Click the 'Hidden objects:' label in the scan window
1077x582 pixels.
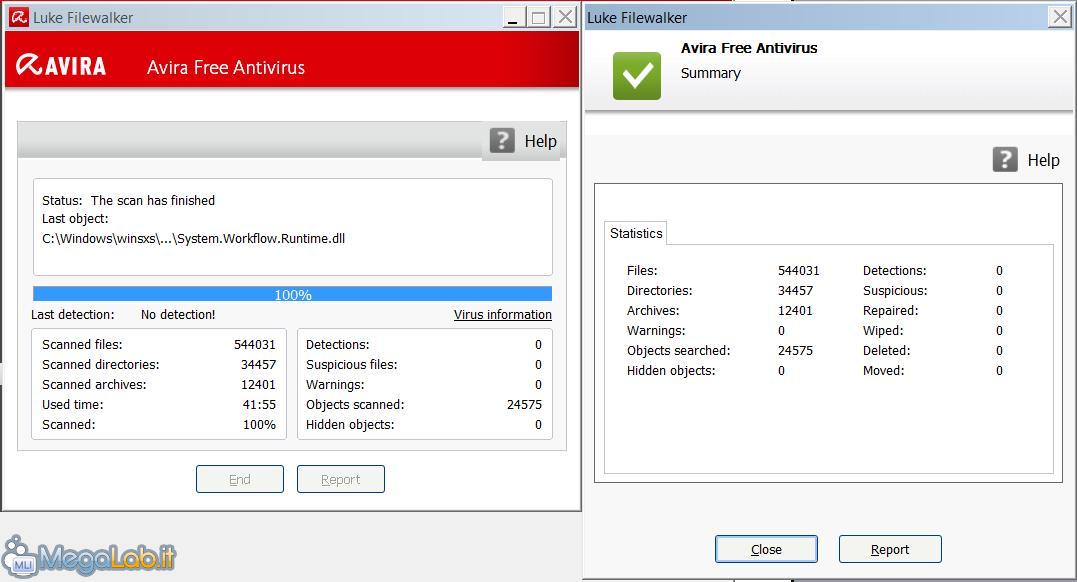coord(350,425)
